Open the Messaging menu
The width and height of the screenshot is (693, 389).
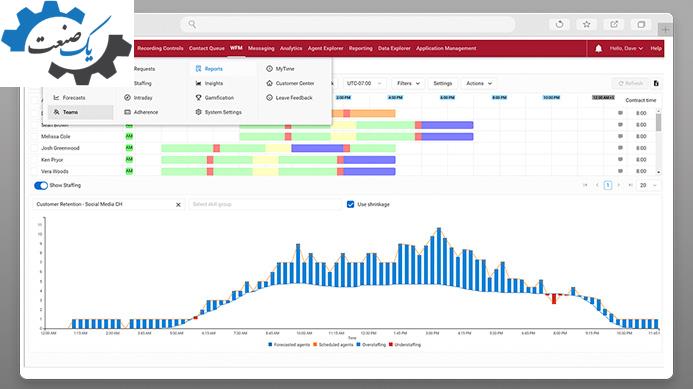tap(261, 48)
